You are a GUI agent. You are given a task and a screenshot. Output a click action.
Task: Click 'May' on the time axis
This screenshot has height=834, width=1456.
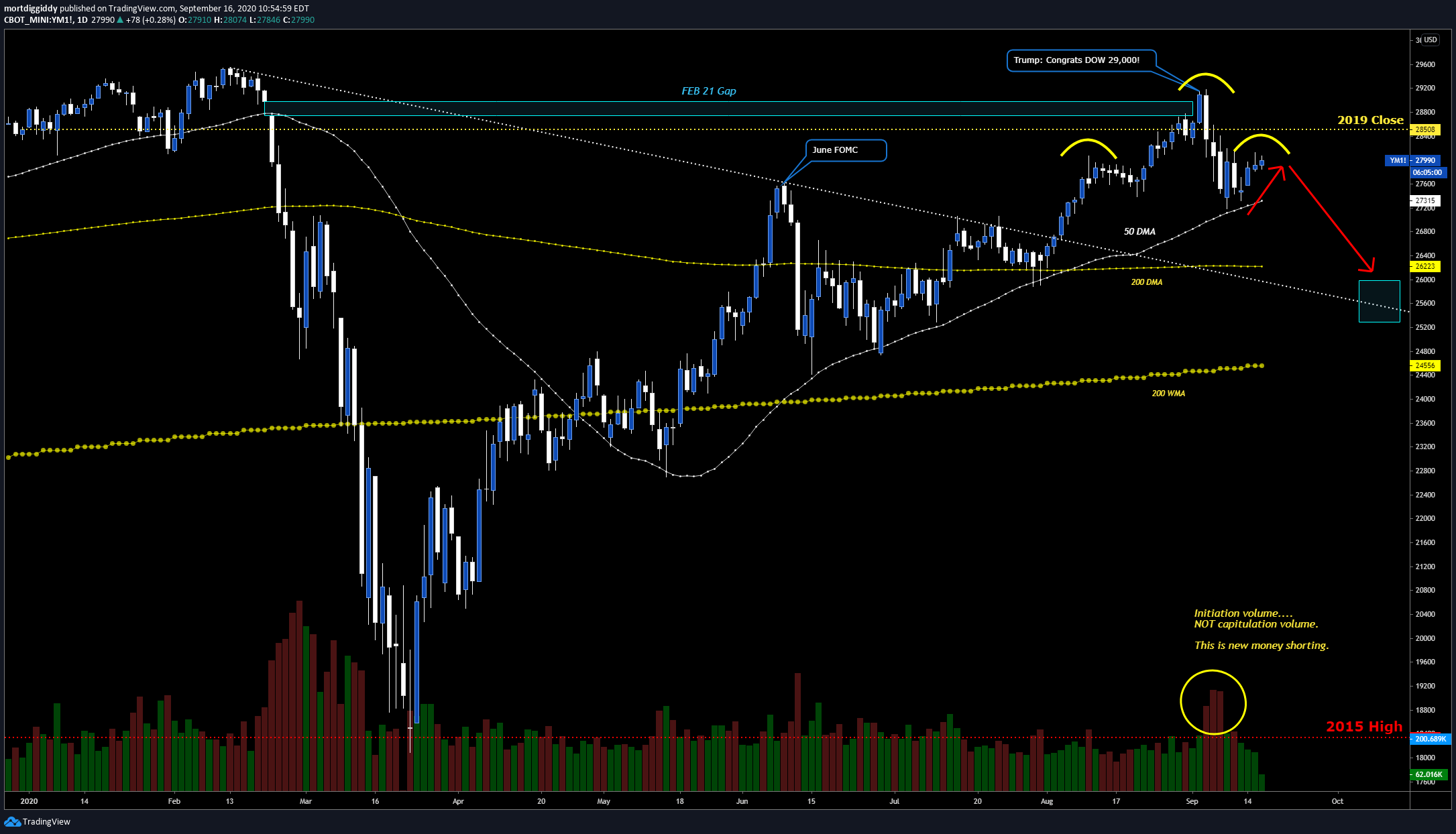(x=604, y=801)
